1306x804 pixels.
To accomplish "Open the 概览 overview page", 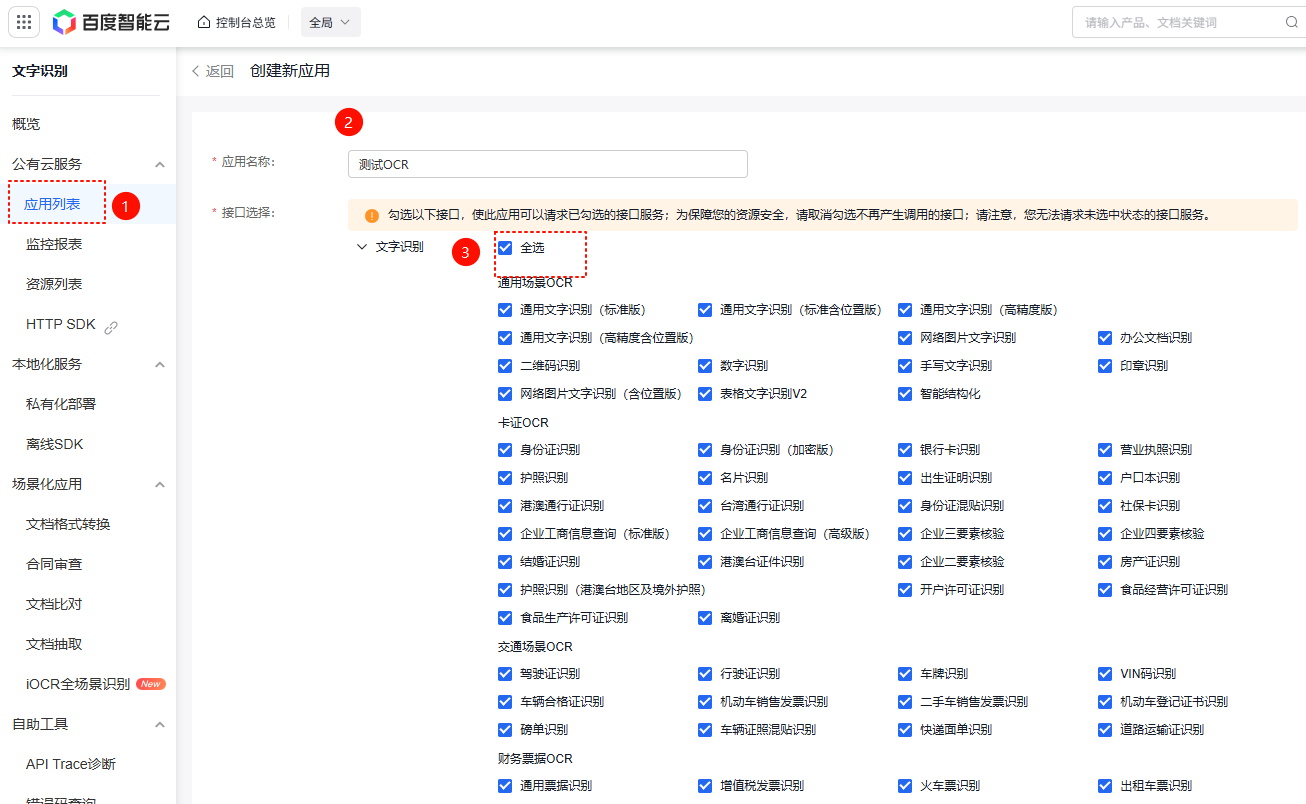I will [26, 124].
